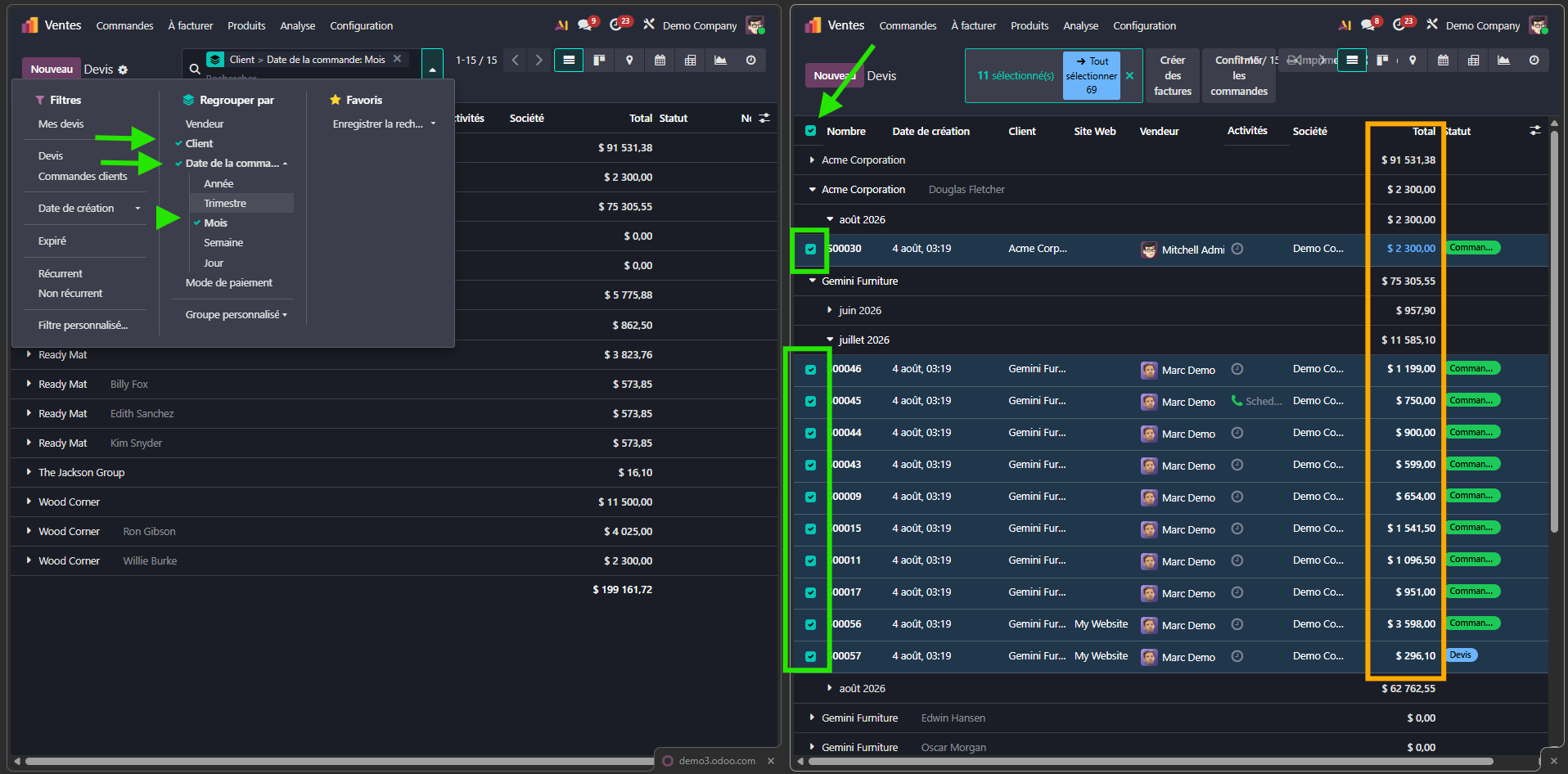Select the Commandes clients filter
This screenshot has height=774, width=1568.
click(x=83, y=176)
